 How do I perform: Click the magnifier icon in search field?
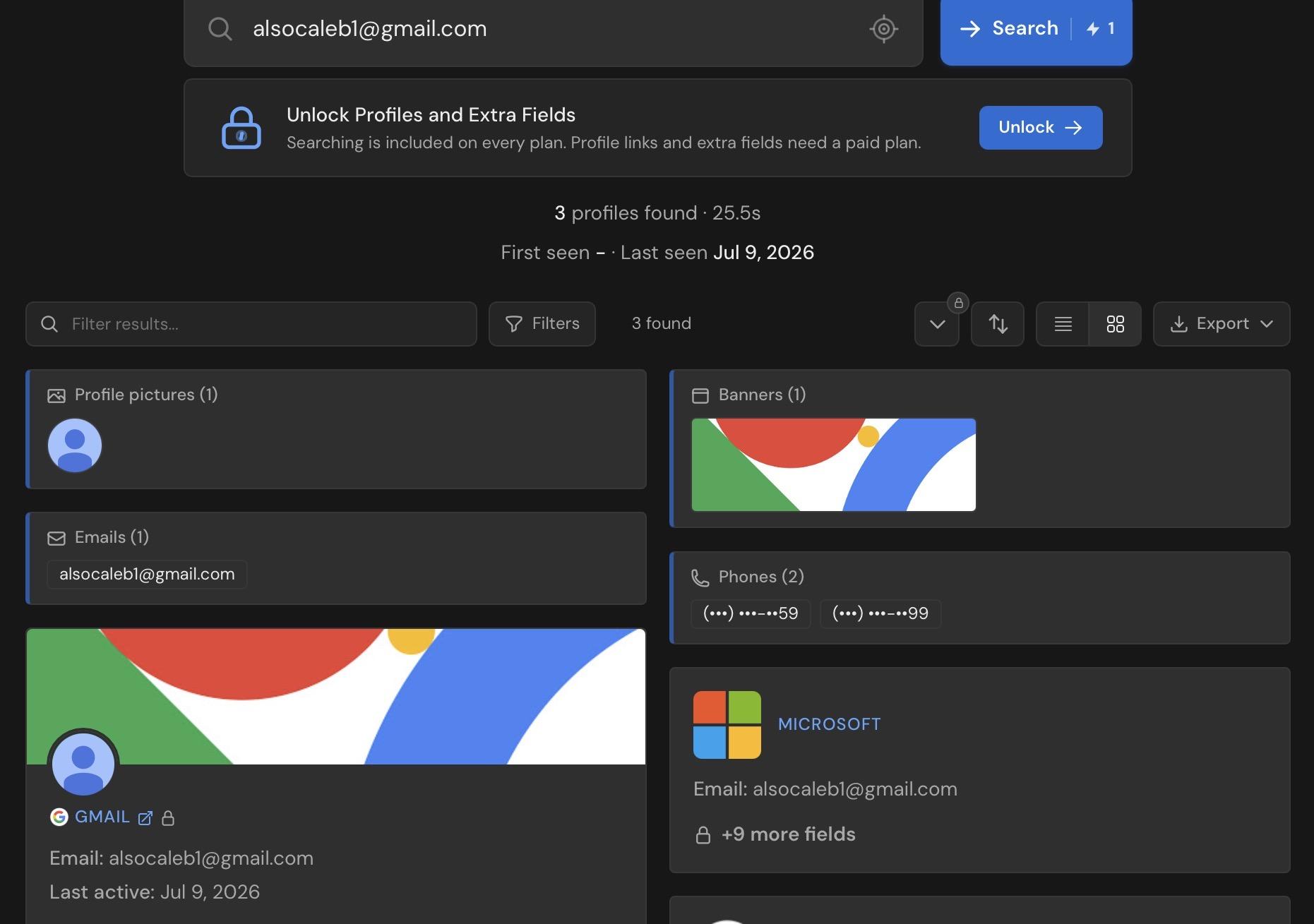[220, 29]
